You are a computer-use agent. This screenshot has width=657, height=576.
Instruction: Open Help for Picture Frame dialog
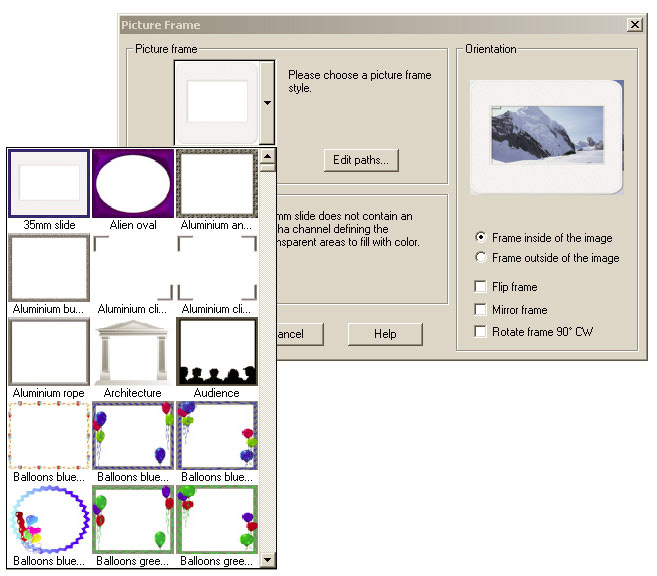[x=385, y=334]
